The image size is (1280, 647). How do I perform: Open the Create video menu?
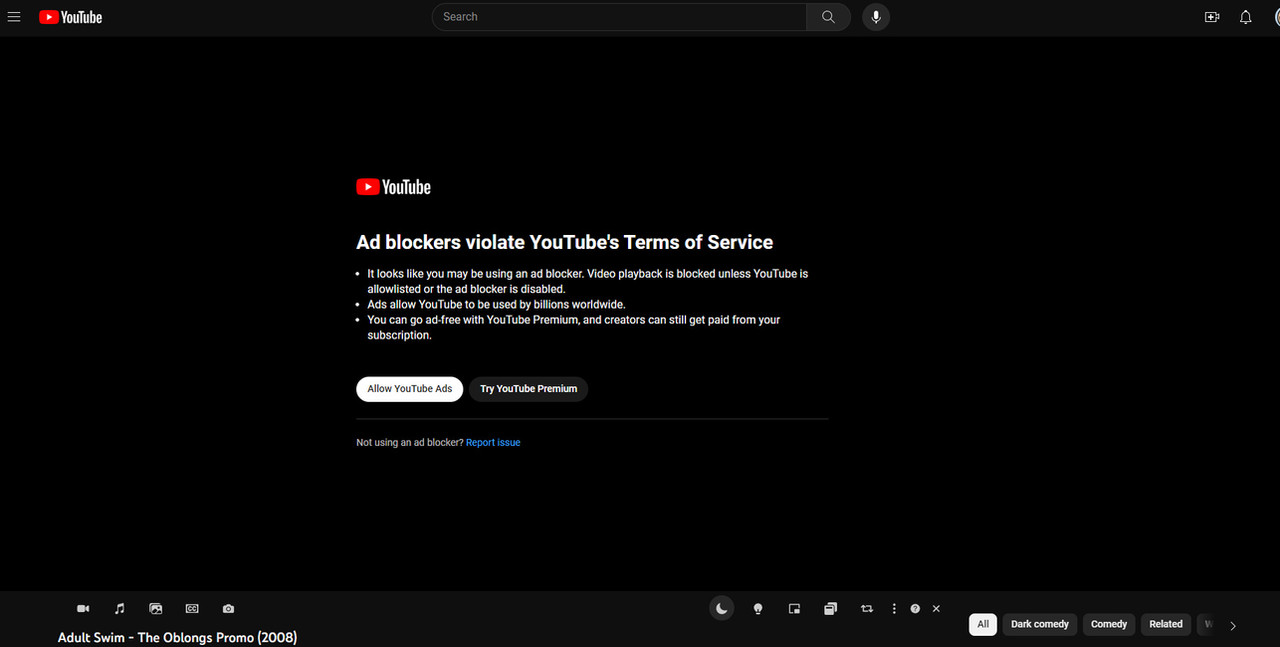coord(1212,17)
